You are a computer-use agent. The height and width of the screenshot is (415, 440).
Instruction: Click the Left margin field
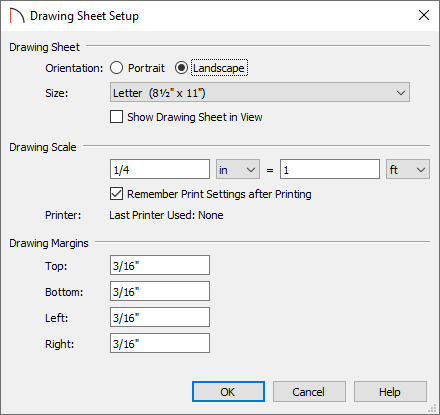(160, 317)
